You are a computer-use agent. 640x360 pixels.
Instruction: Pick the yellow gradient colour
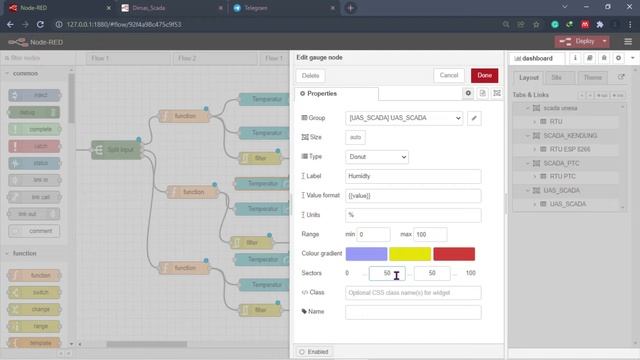[410, 254]
